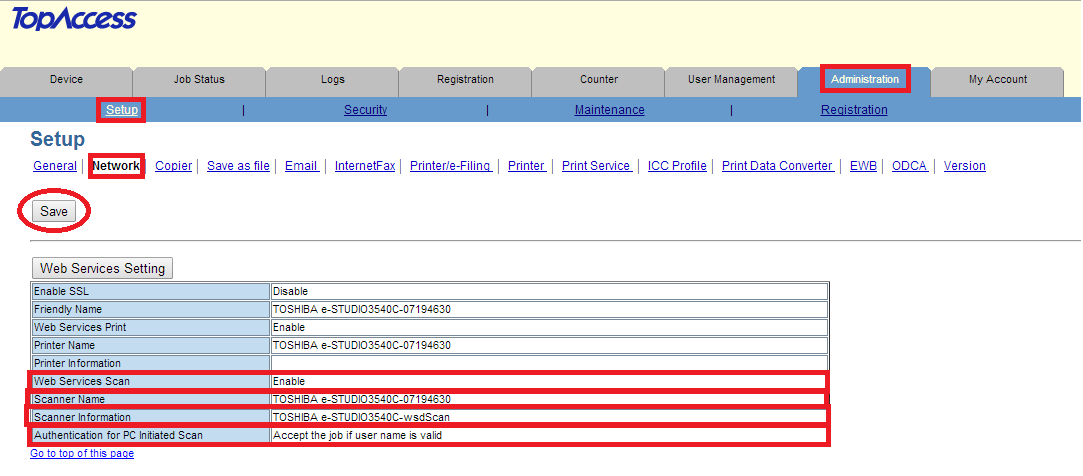Open the General setup link
Screen dimensions: 1083x476
click(54, 166)
